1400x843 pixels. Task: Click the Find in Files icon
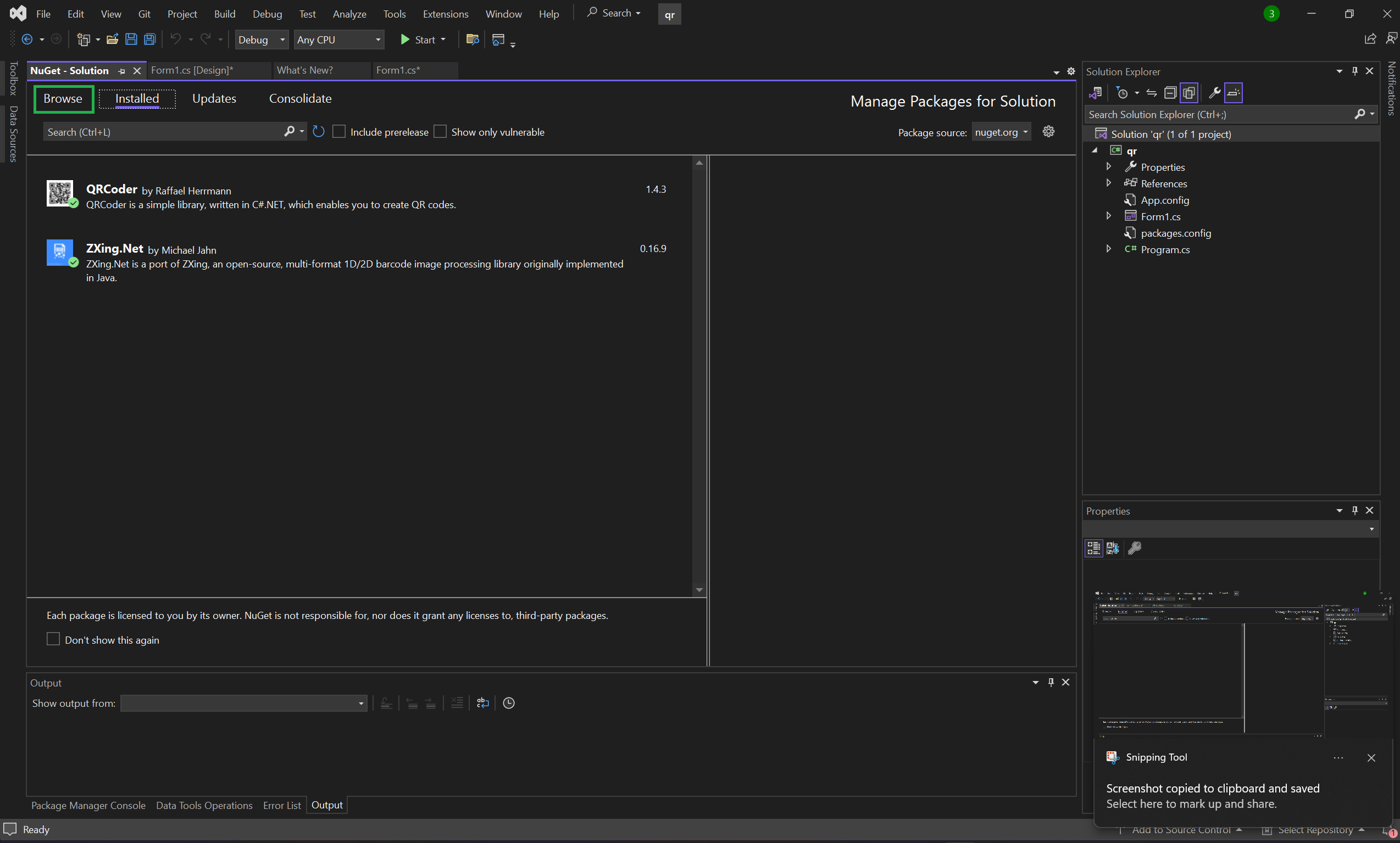472,39
